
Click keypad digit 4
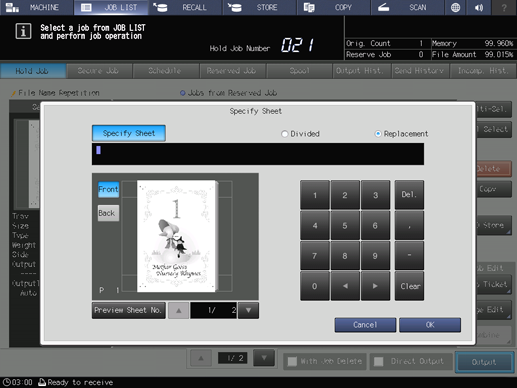pos(315,225)
